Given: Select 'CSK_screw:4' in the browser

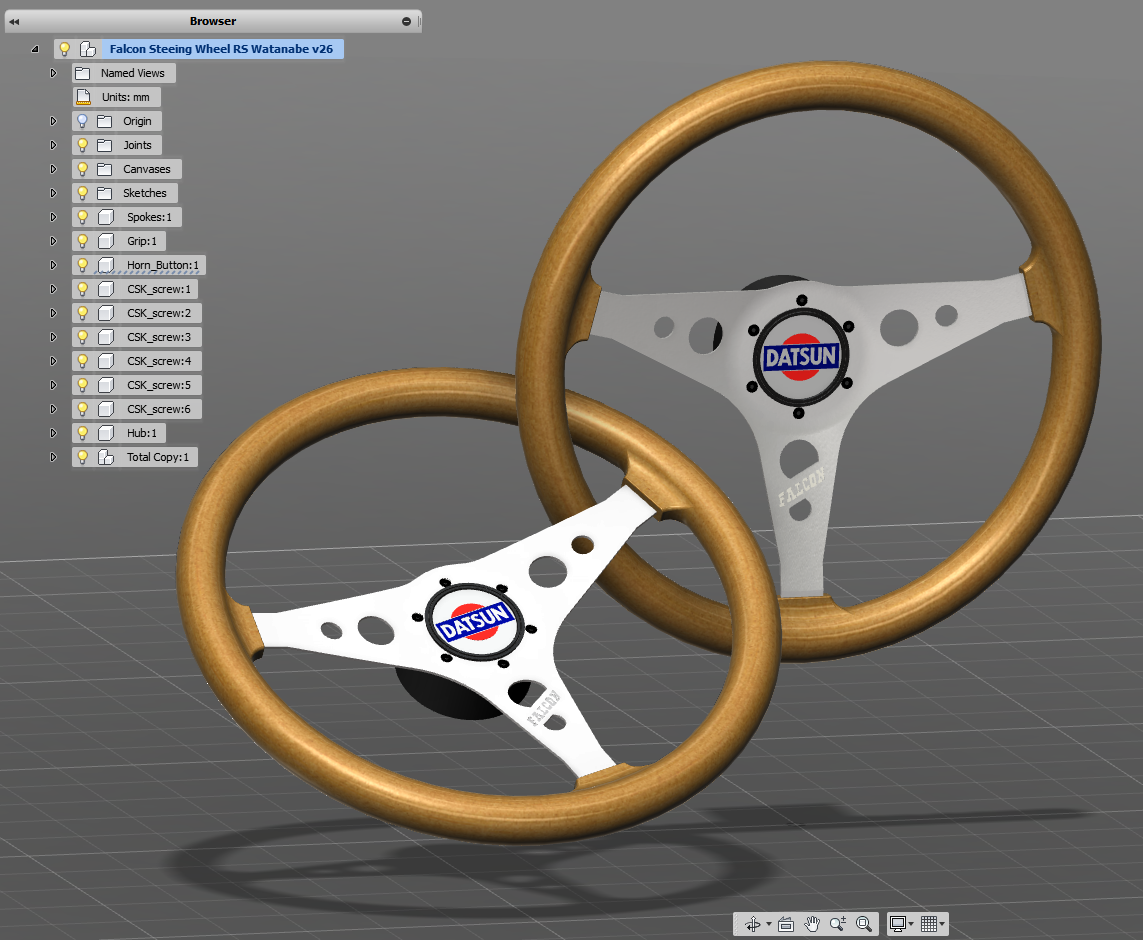Looking at the screenshot, I should tap(159, 361).
